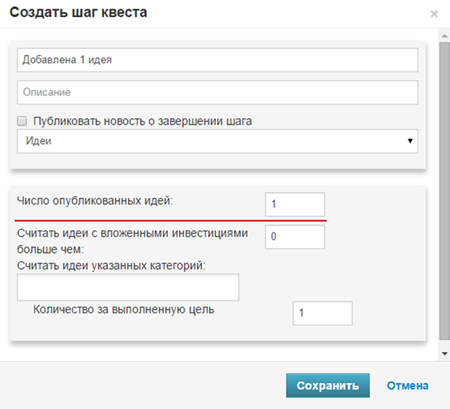Viewport: 450px width, 409px height.
Task: Click the Число опубликованных идей label
Action: (x=95, y=201)
